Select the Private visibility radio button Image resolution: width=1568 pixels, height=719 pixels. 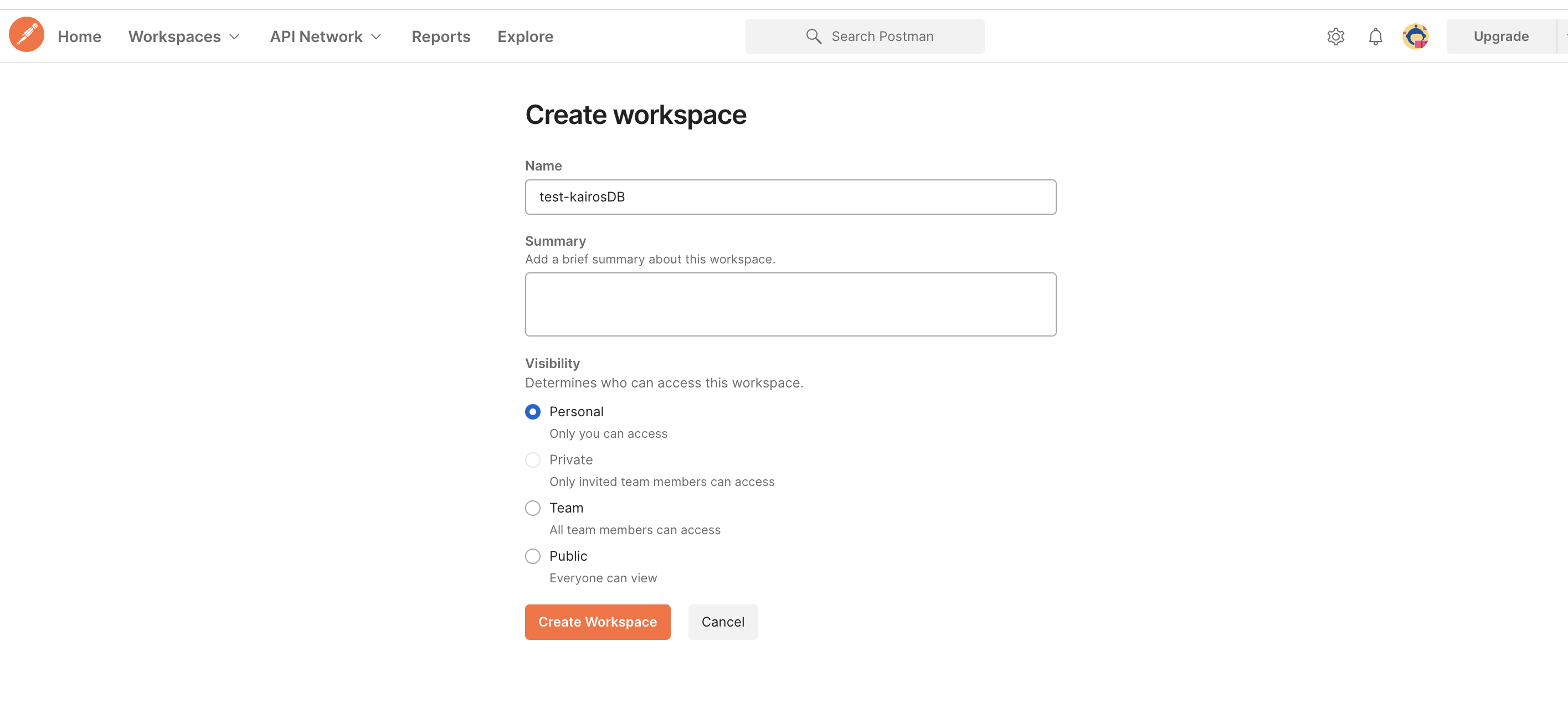pos(533,459)
